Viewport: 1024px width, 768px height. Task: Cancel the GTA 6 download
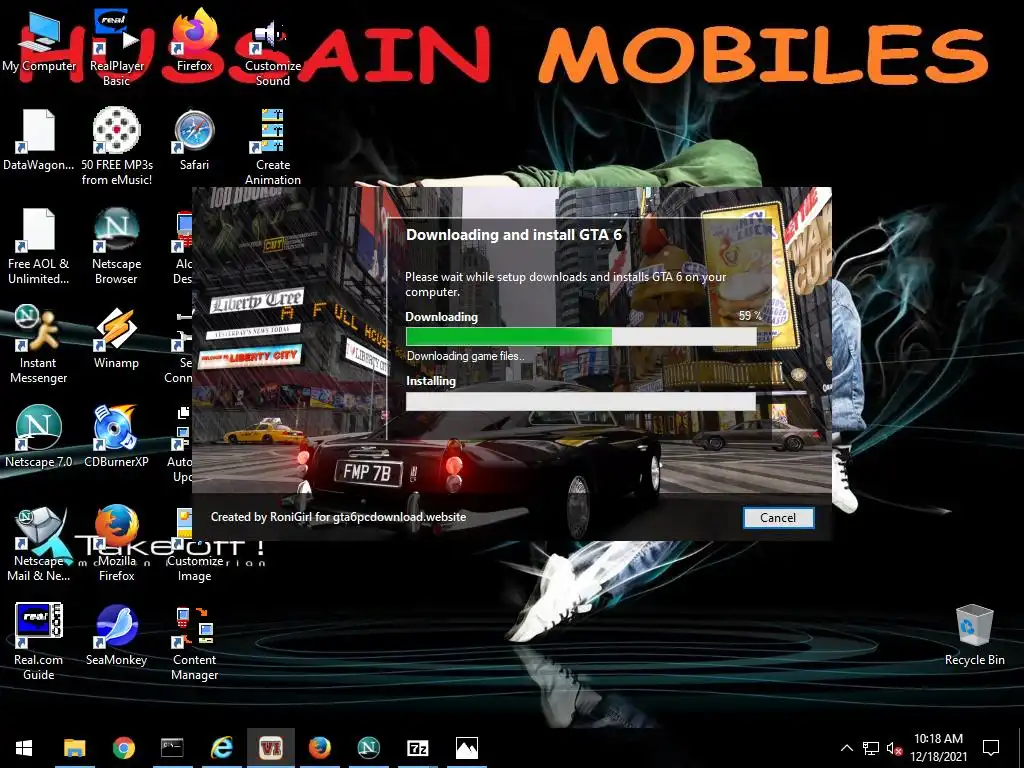pos(778,517)
